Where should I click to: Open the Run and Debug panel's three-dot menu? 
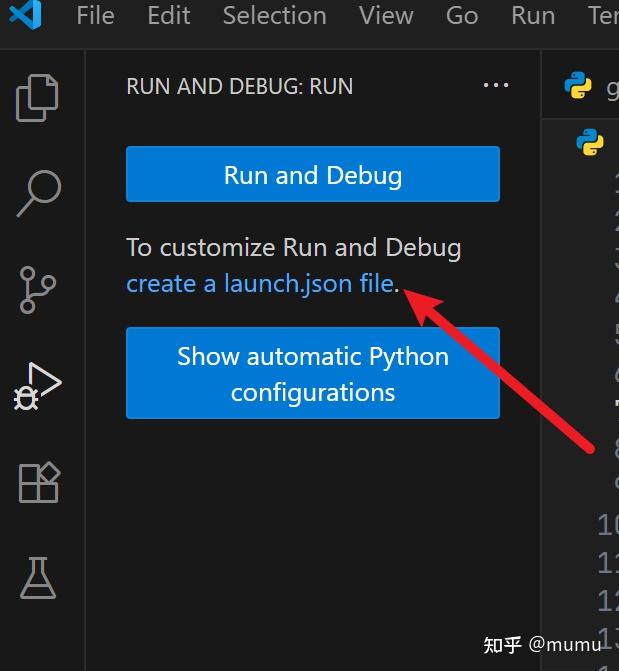[x=496, y=86]
